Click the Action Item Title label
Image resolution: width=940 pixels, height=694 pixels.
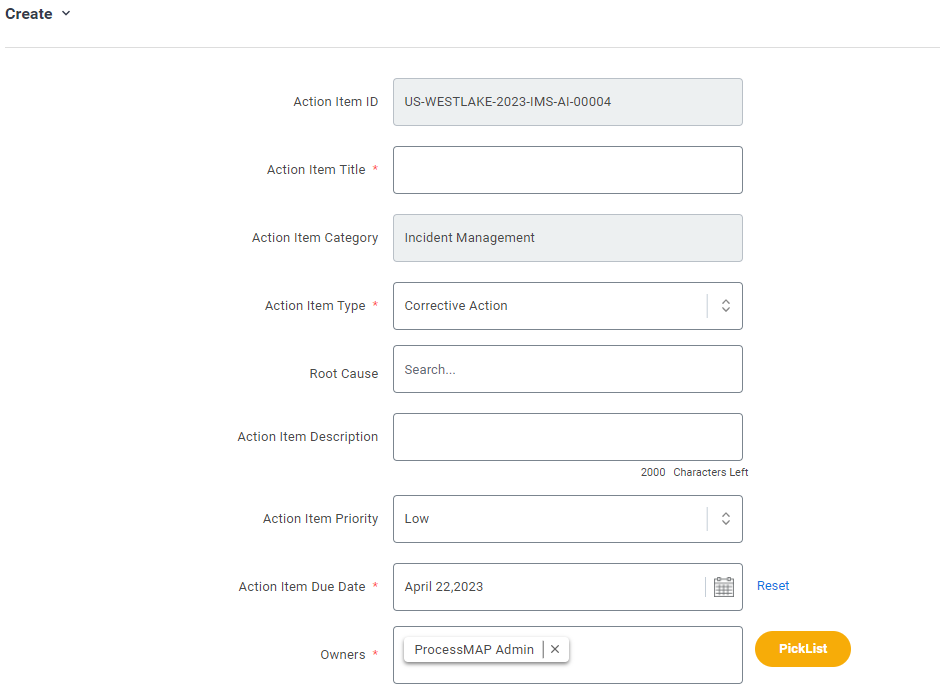coord(316,170)
